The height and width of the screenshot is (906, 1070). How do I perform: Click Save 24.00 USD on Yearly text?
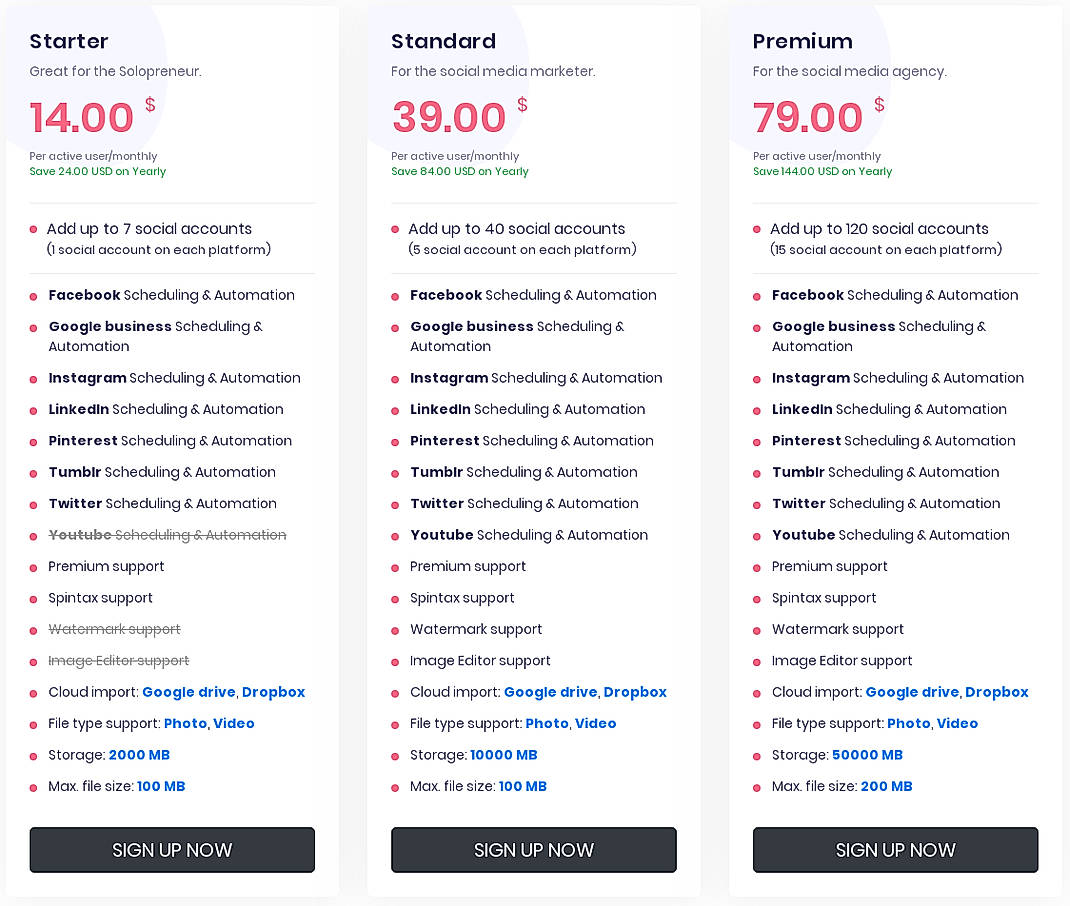pyautogui.click(x=98, y=171)
